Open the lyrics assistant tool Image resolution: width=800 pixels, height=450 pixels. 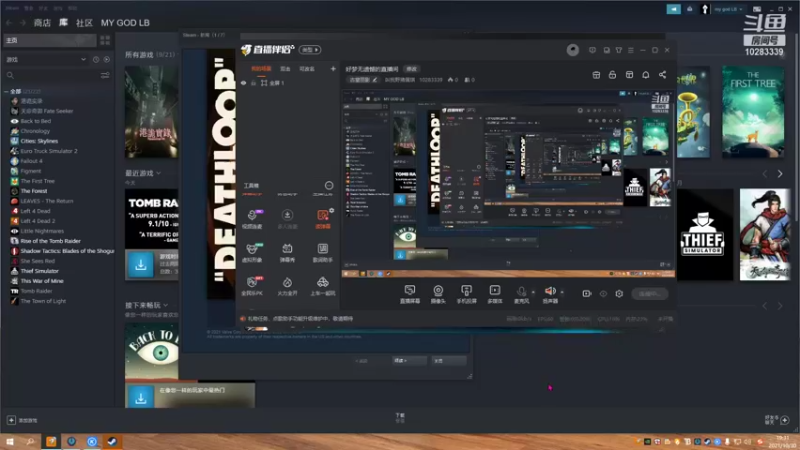tap(322, 253)
